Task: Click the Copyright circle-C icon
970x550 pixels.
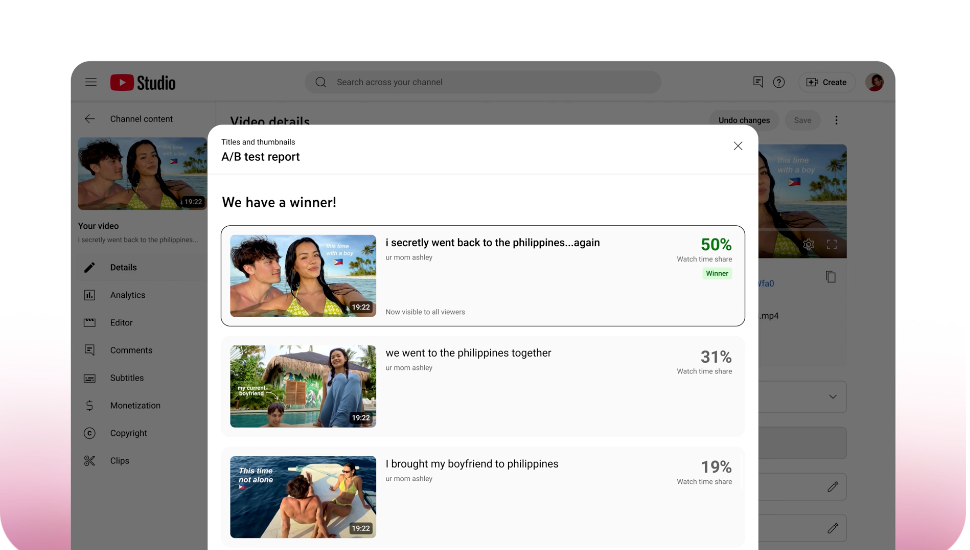Action: point(90,433)
